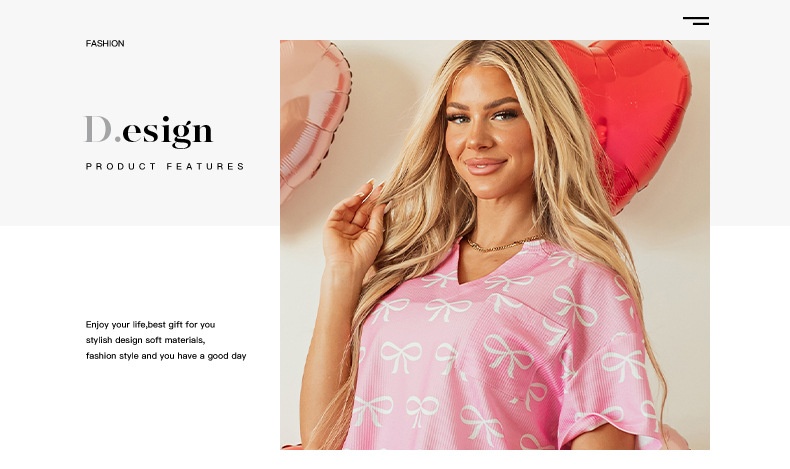This screenshot has width=790, height=469.
Task: Click the "stylish design soft materials" line
Action: (145, 340)
